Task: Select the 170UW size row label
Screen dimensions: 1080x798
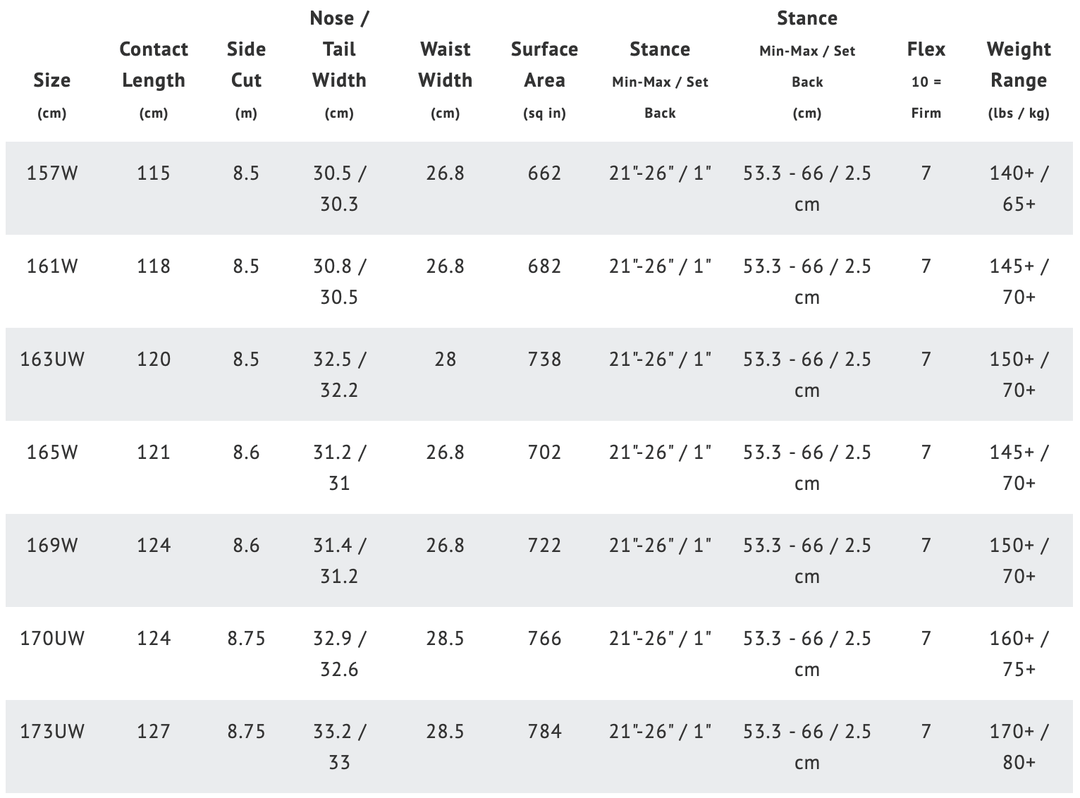Action: click(x=52, y=638)
